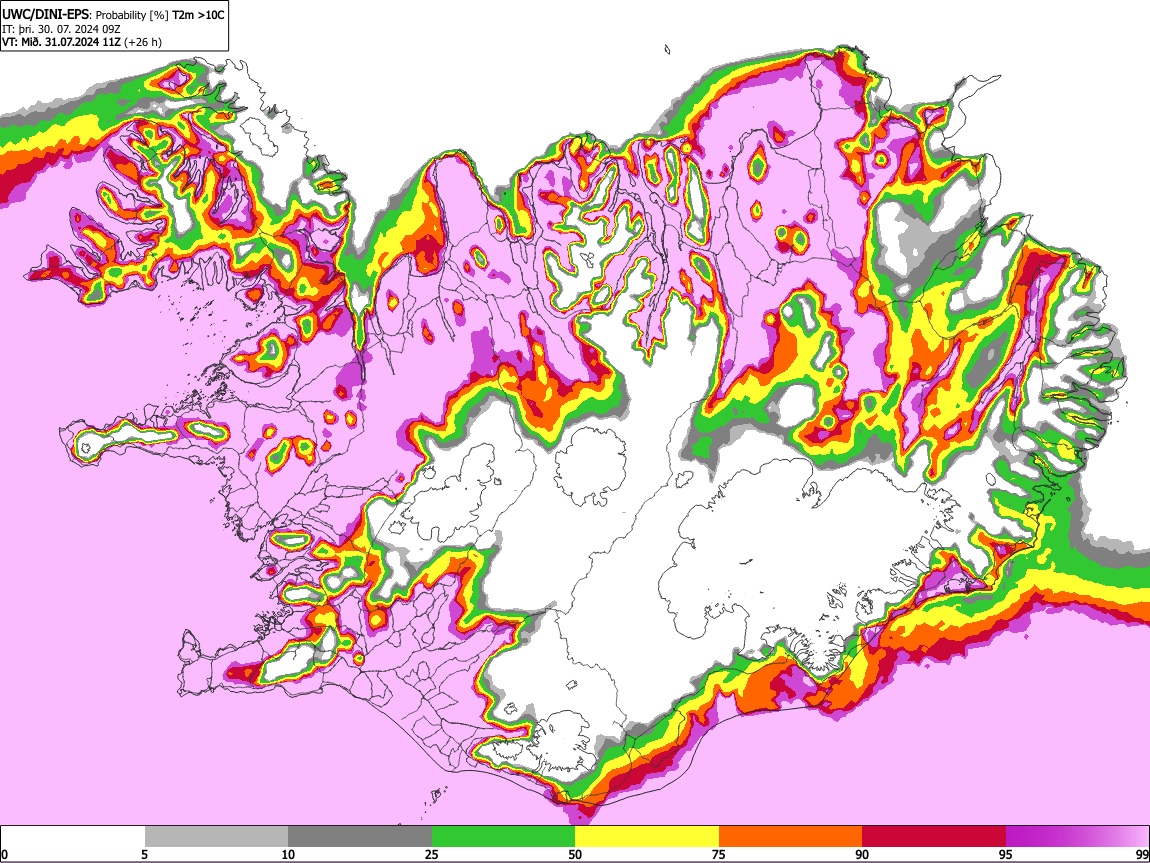Click the purple-pink 95–99% legend band

tap(1077, 837)
